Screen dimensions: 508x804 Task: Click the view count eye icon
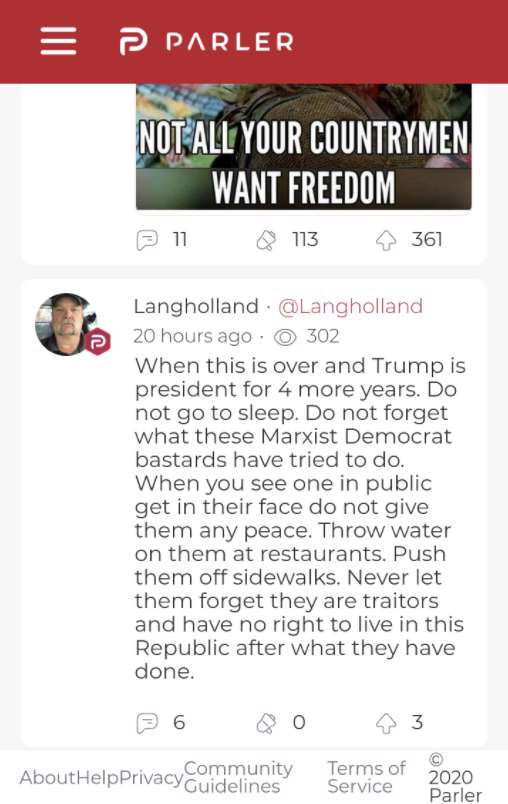click(286, 337)
